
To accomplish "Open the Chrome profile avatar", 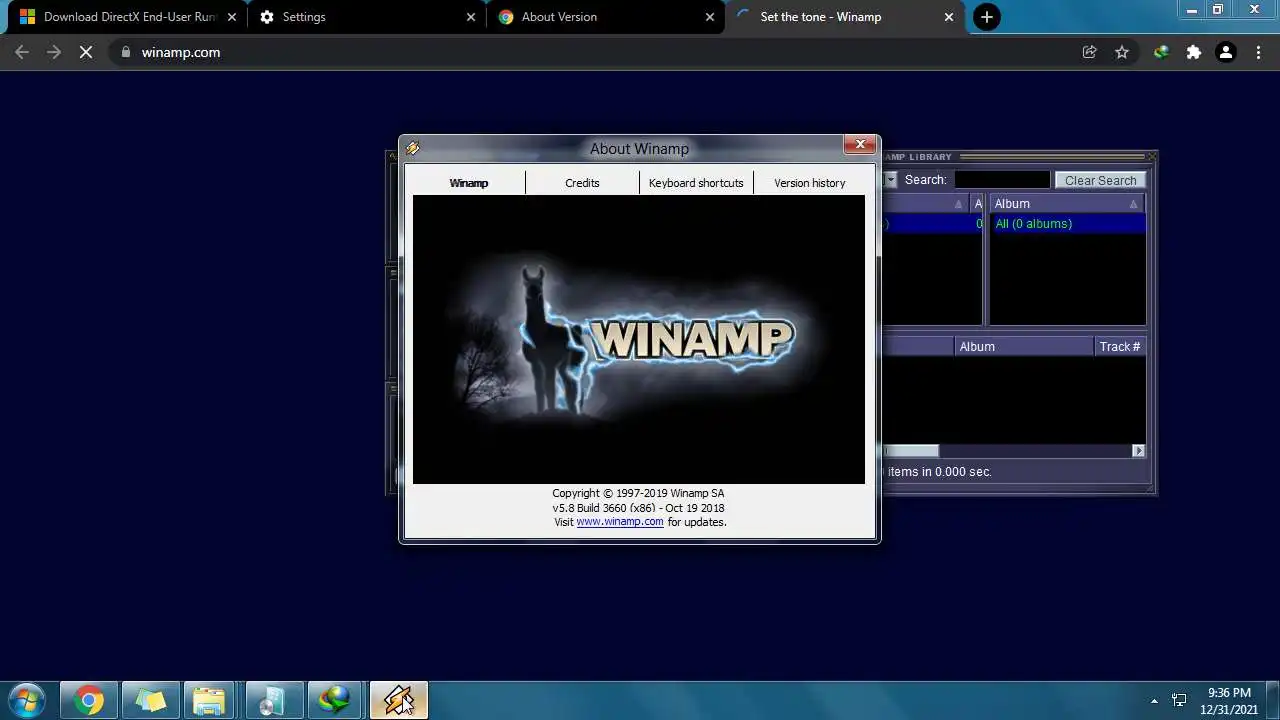I will (1226, 52).
